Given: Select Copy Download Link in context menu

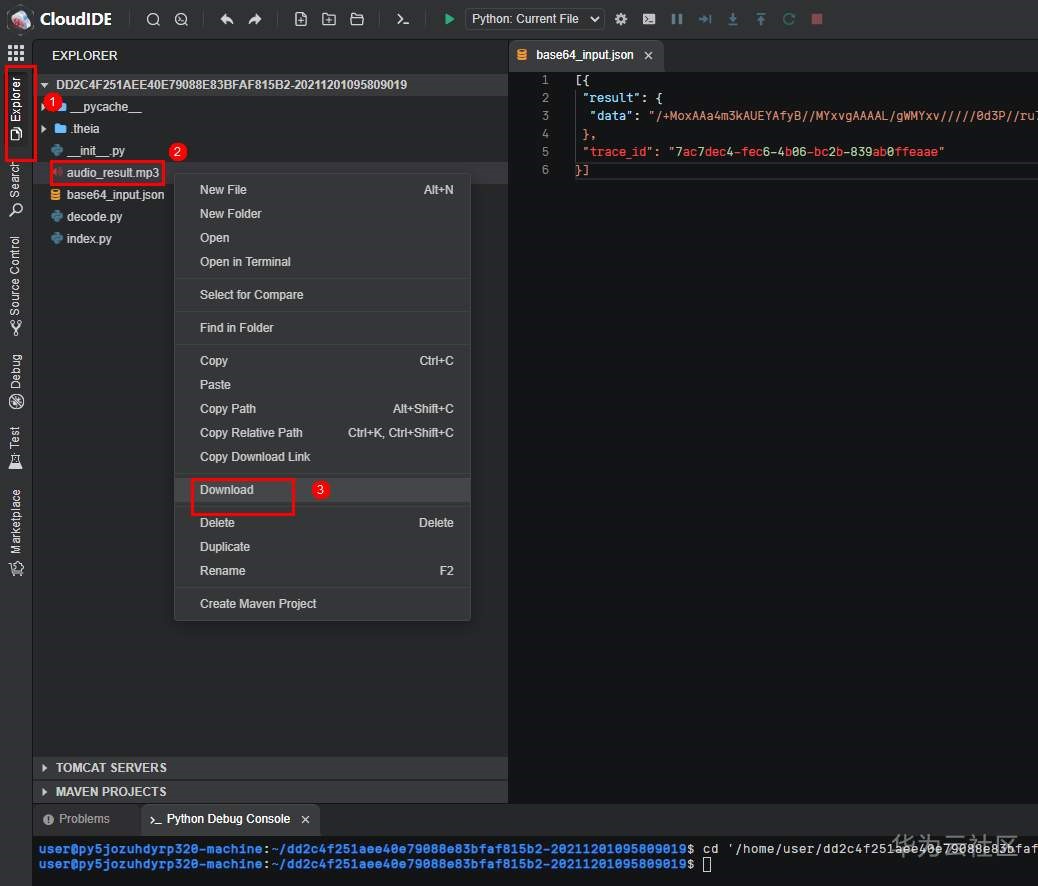Looking at the screenshot, I should click(x=255, y=457).
